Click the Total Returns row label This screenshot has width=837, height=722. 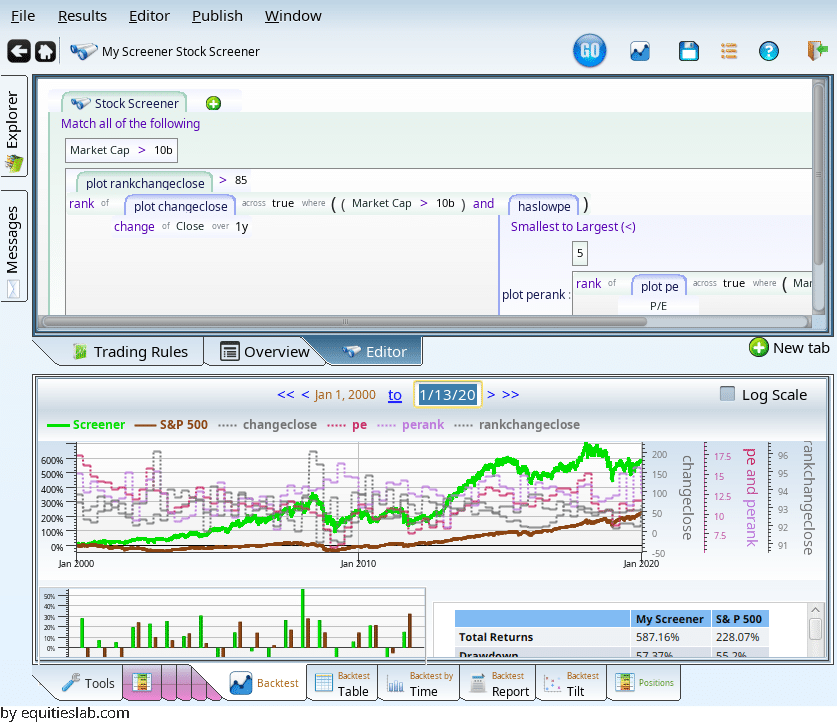496,637
